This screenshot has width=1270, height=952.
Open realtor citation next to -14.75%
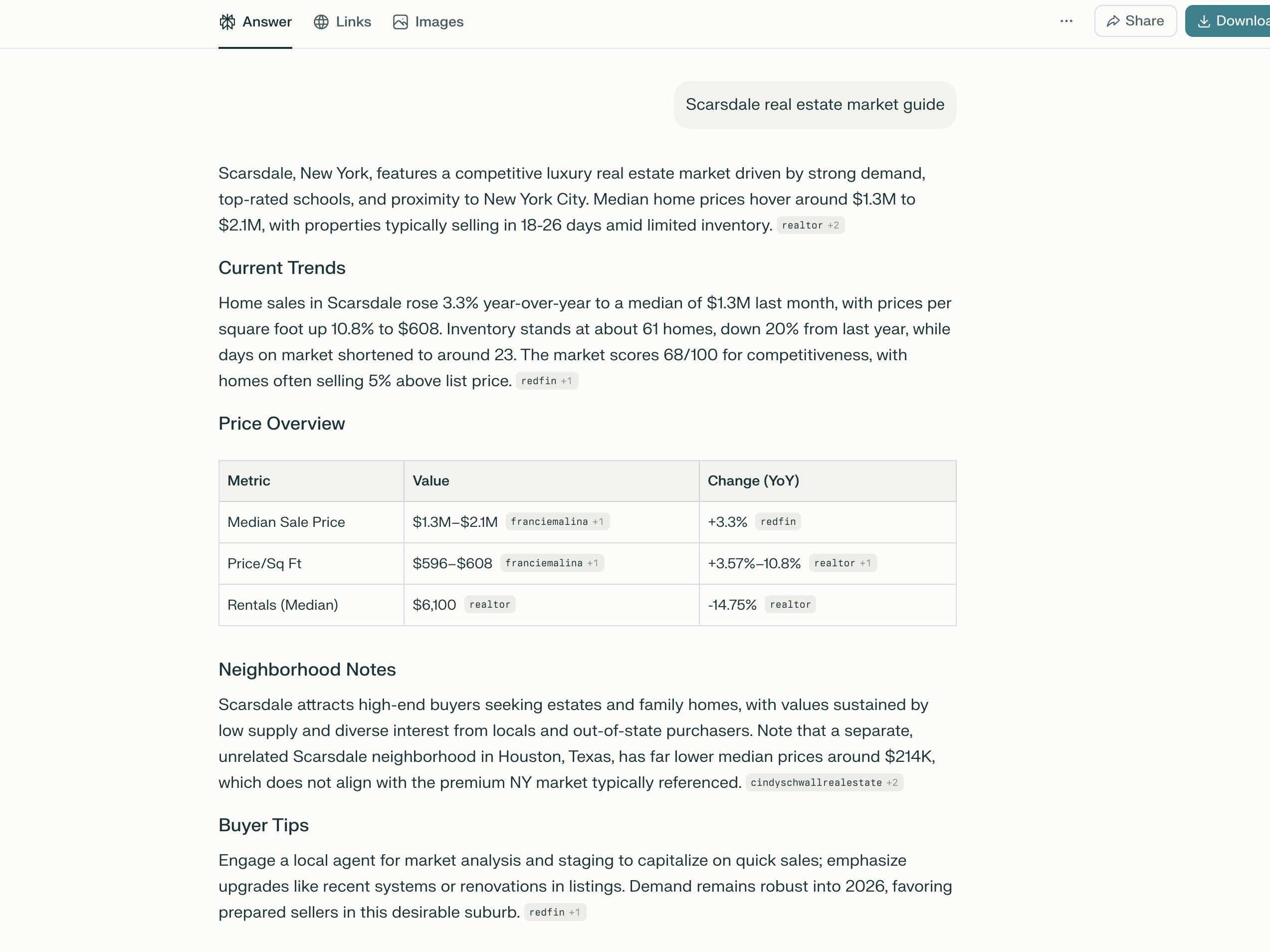[790, 605]
